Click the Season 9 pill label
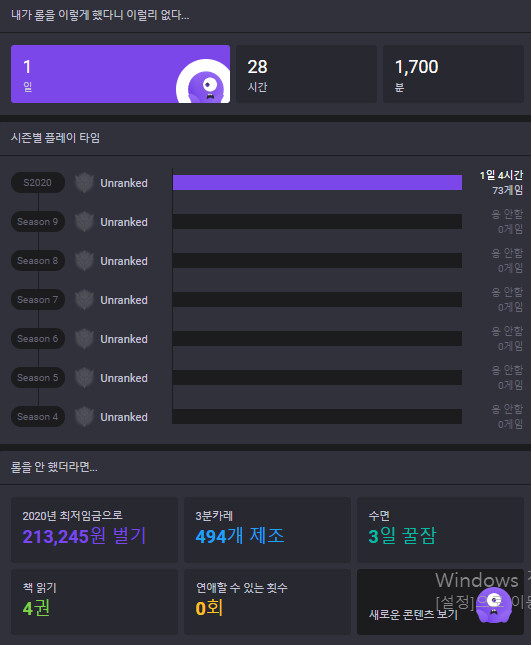The width and height of the screenshot is (531, 645). 38,222
